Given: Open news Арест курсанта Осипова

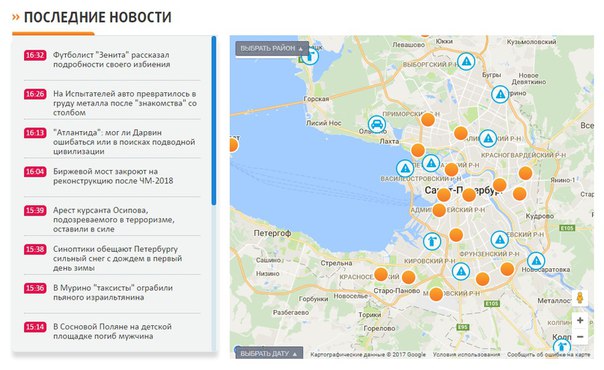Looking at the screenshot, I should [114, 219].
